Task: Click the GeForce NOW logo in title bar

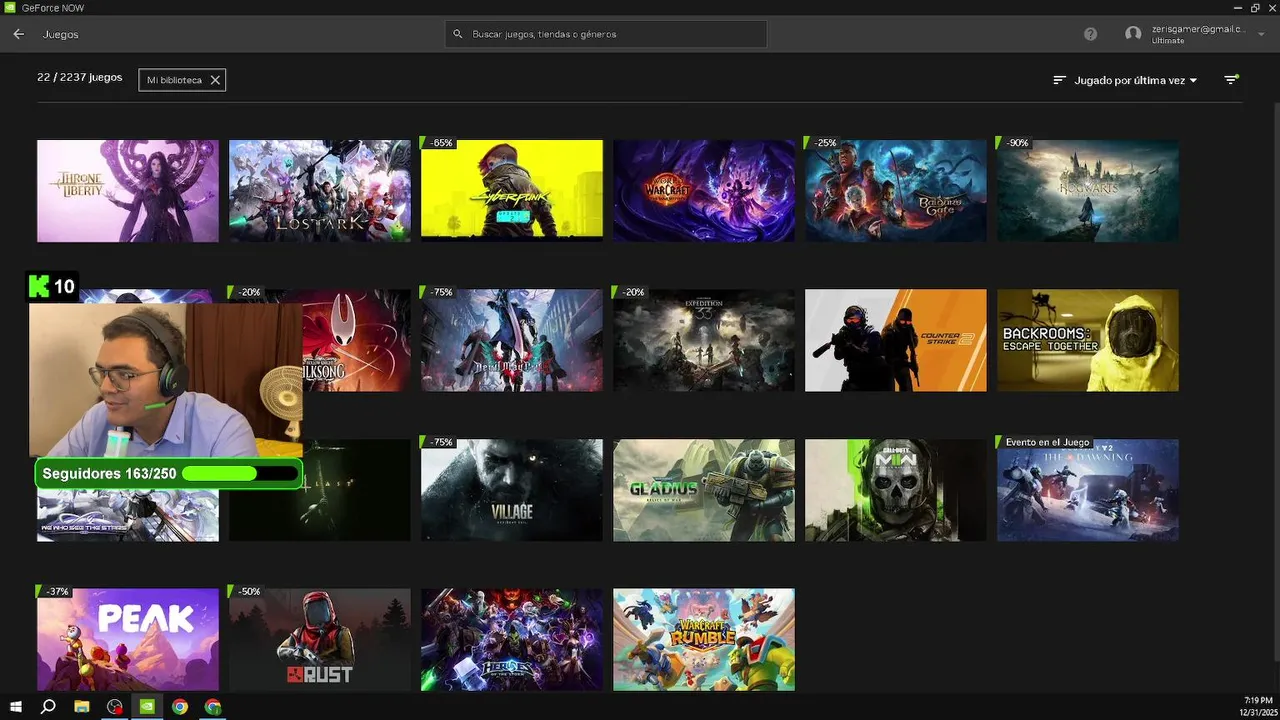Action: coord(10,8)
